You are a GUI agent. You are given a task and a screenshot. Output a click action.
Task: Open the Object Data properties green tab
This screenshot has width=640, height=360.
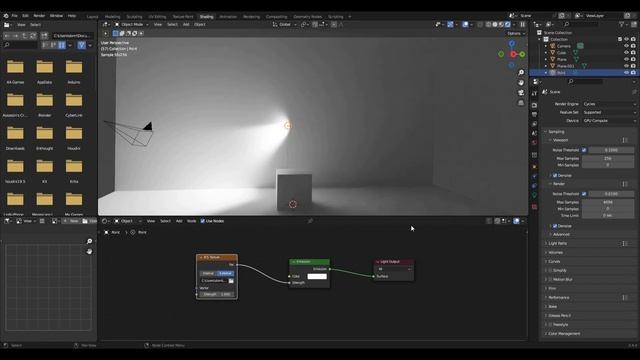click(x=534, y=196)
